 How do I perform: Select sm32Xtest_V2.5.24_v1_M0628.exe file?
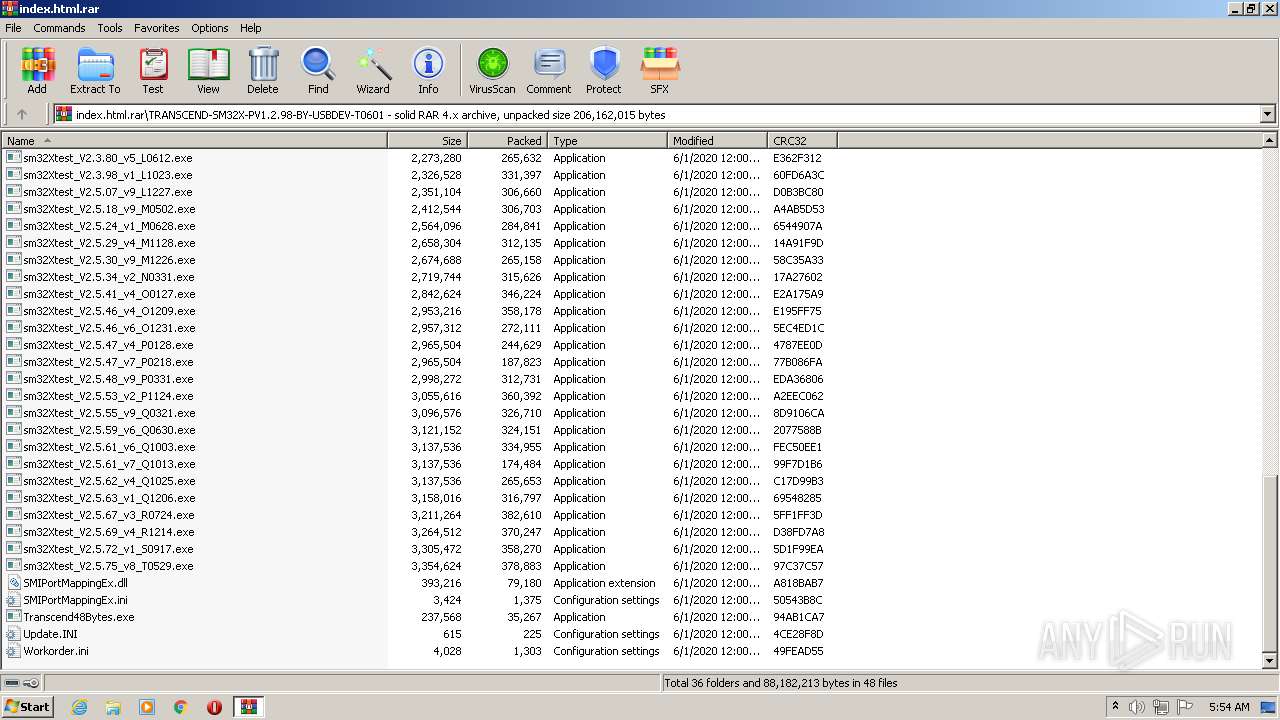click(x=109, y=226)
